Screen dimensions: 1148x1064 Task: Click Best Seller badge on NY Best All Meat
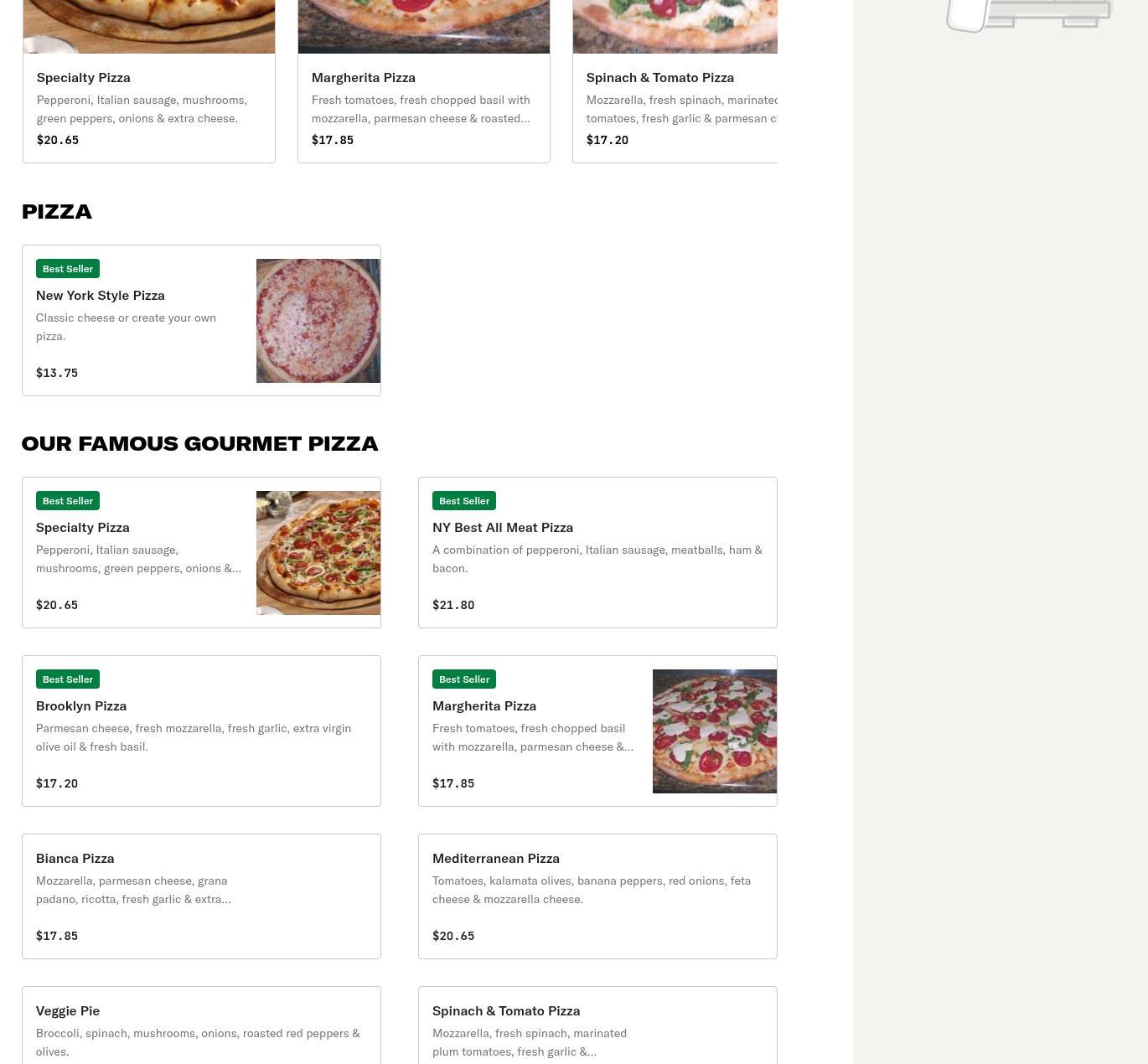click(x=464, y=501)
